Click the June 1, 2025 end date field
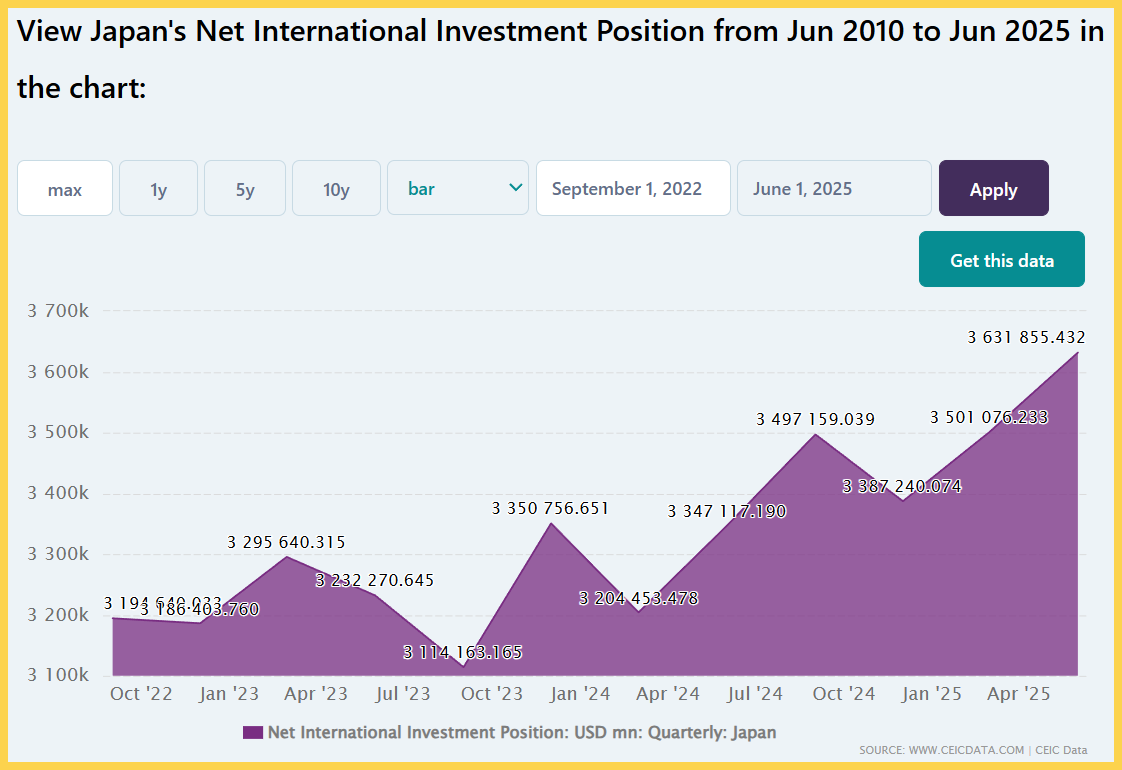Image resolution: width=1122 pixels, height=770 pixels. pos(834,188)
